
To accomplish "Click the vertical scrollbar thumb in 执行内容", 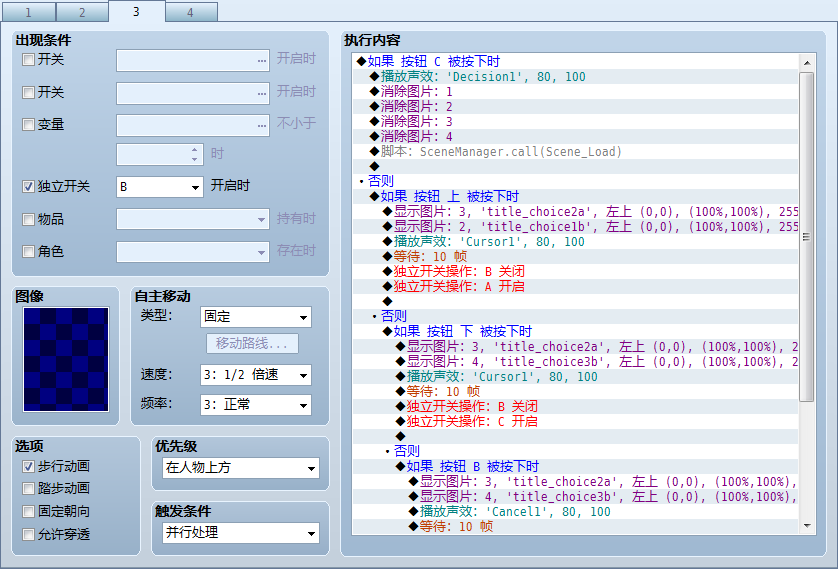I will 806,237.
